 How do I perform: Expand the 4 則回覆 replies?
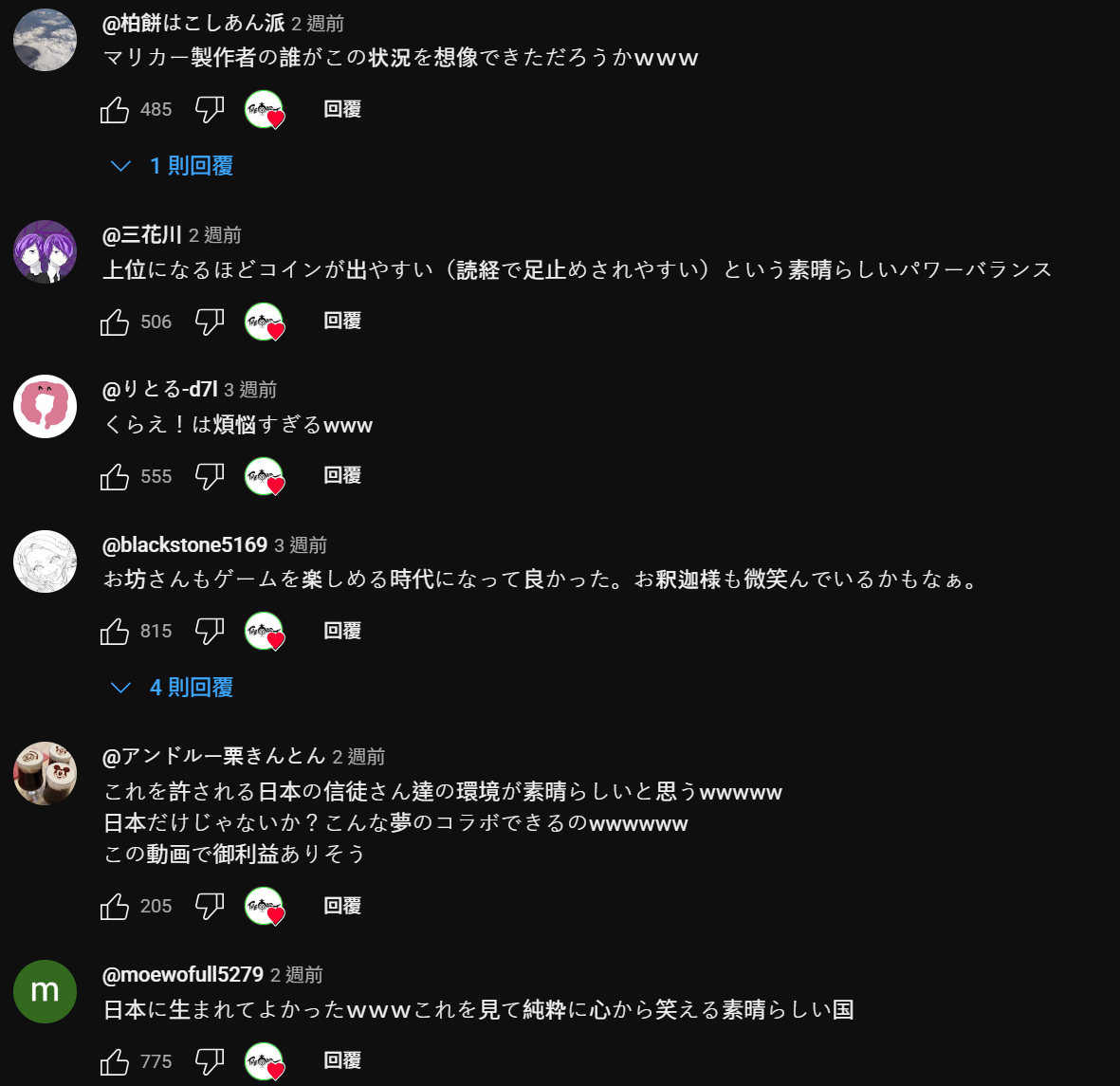point(173,688)
